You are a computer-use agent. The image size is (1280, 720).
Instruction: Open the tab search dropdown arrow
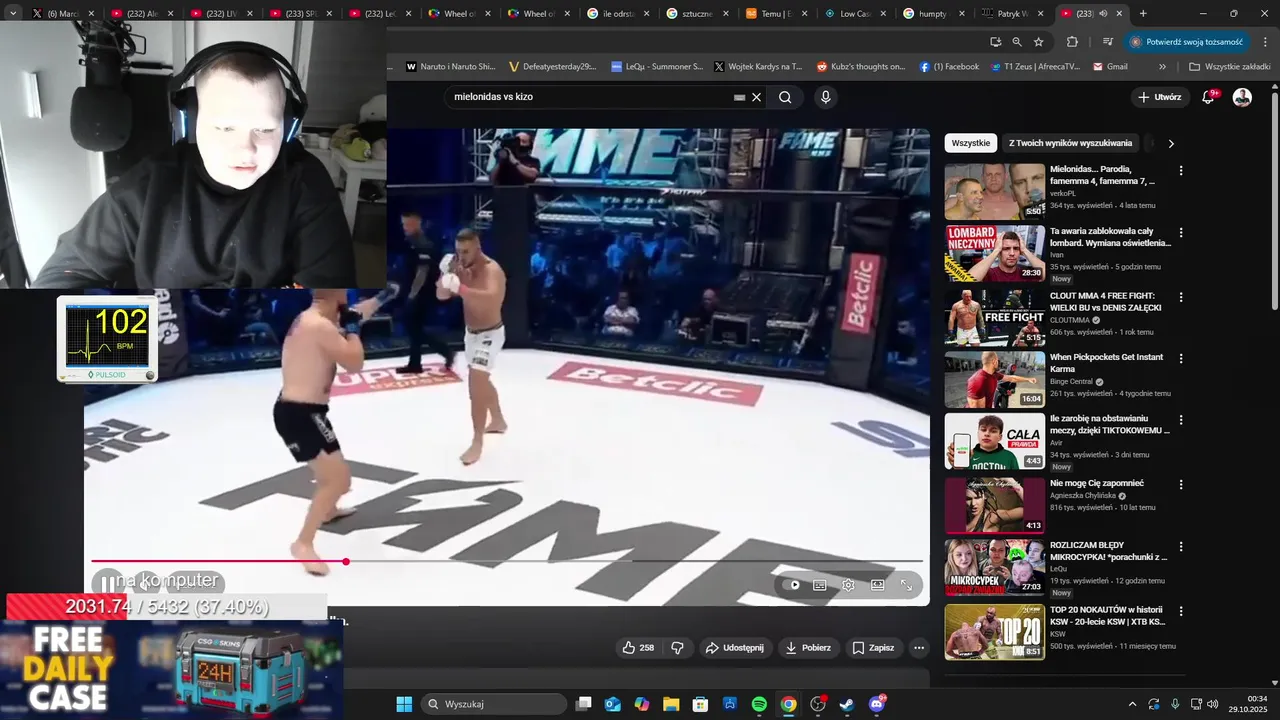pyautogui.click(x=13, y=14)
